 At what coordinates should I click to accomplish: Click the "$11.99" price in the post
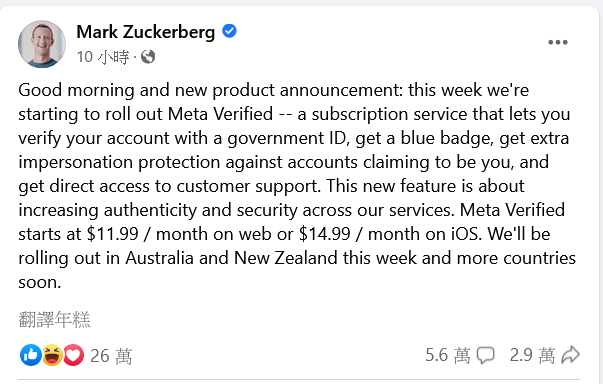[x=113, y=234]
